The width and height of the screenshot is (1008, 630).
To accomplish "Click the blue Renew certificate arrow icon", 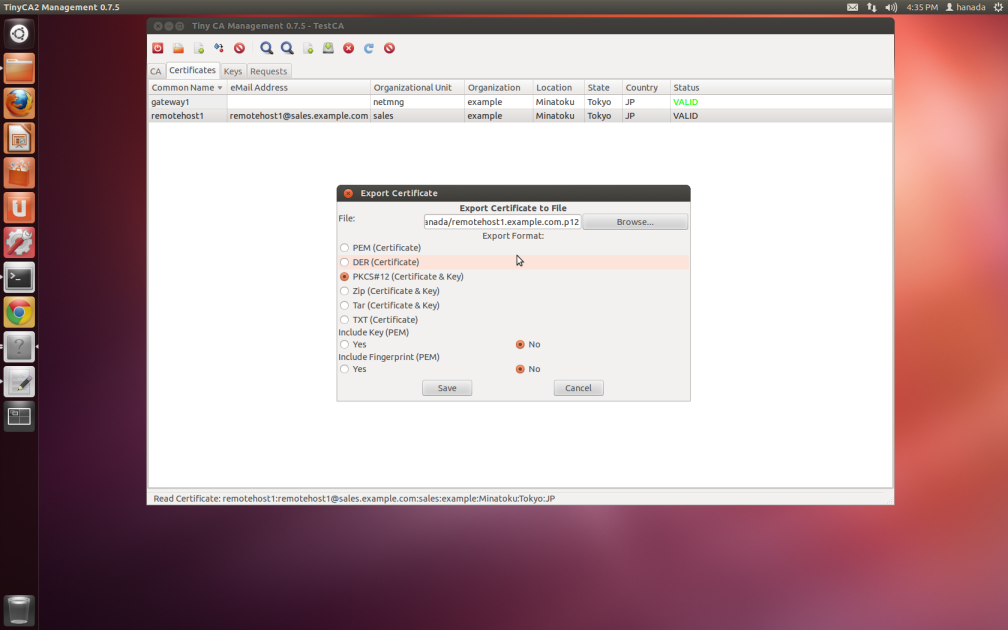I will 368,48.
